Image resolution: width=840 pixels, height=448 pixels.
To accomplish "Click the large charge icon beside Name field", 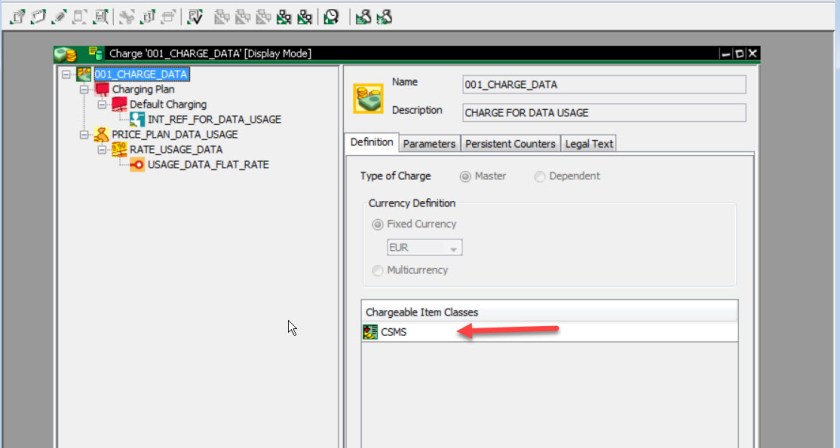I will click(x=368, y=98).
